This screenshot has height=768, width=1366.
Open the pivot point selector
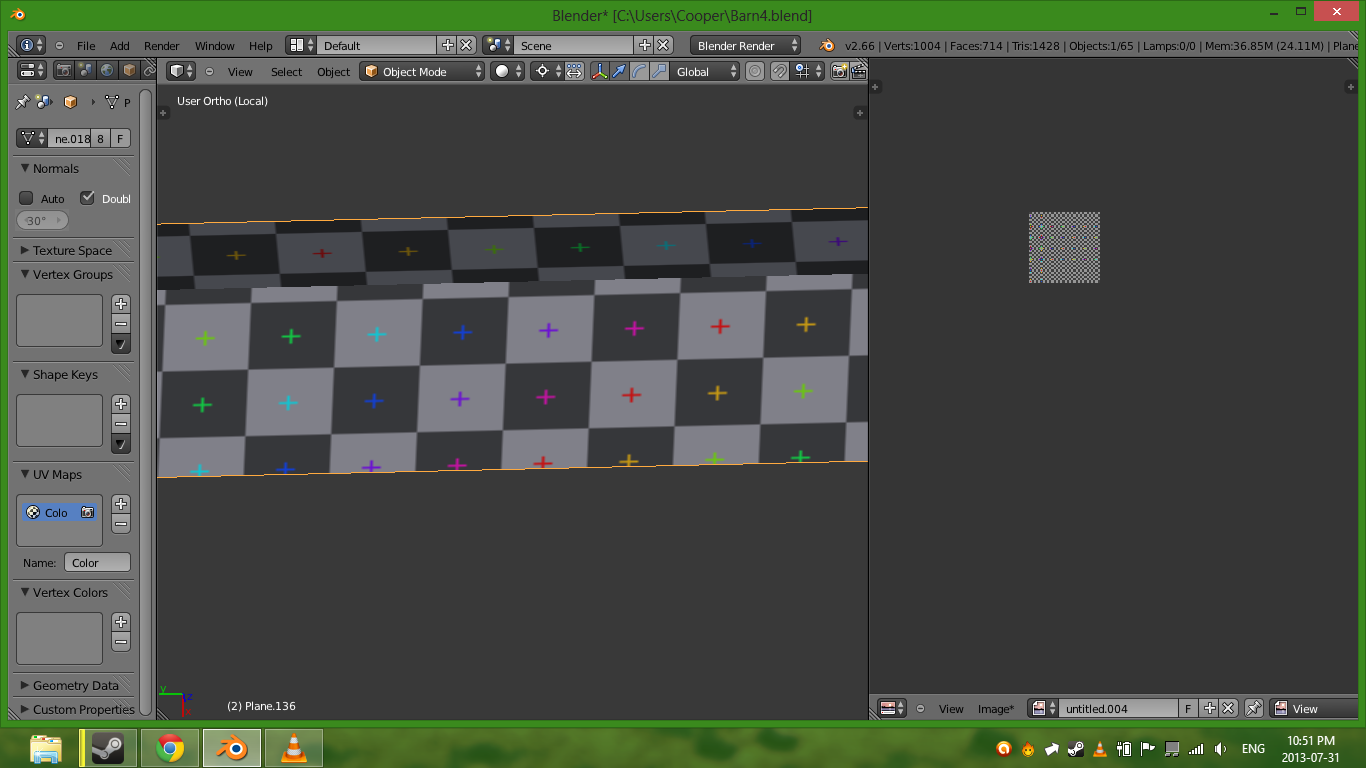[x=547, y=71]
